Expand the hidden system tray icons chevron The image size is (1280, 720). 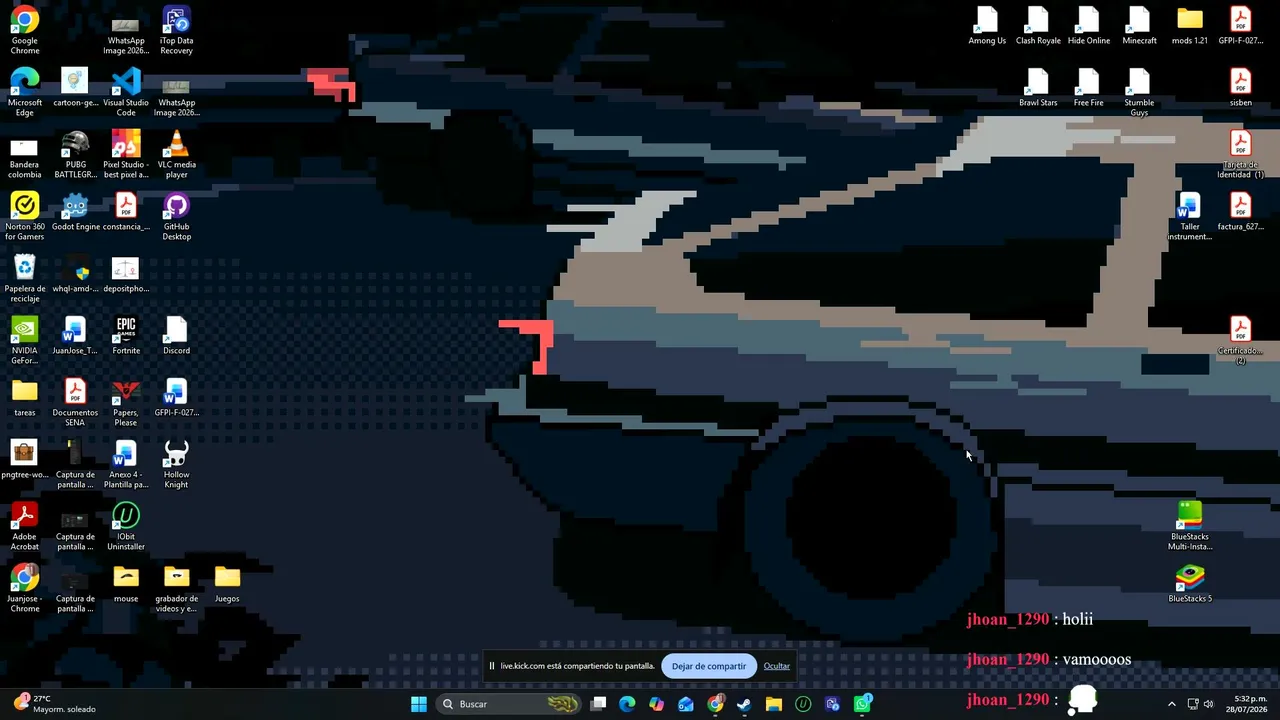[x=1172, y=704]
